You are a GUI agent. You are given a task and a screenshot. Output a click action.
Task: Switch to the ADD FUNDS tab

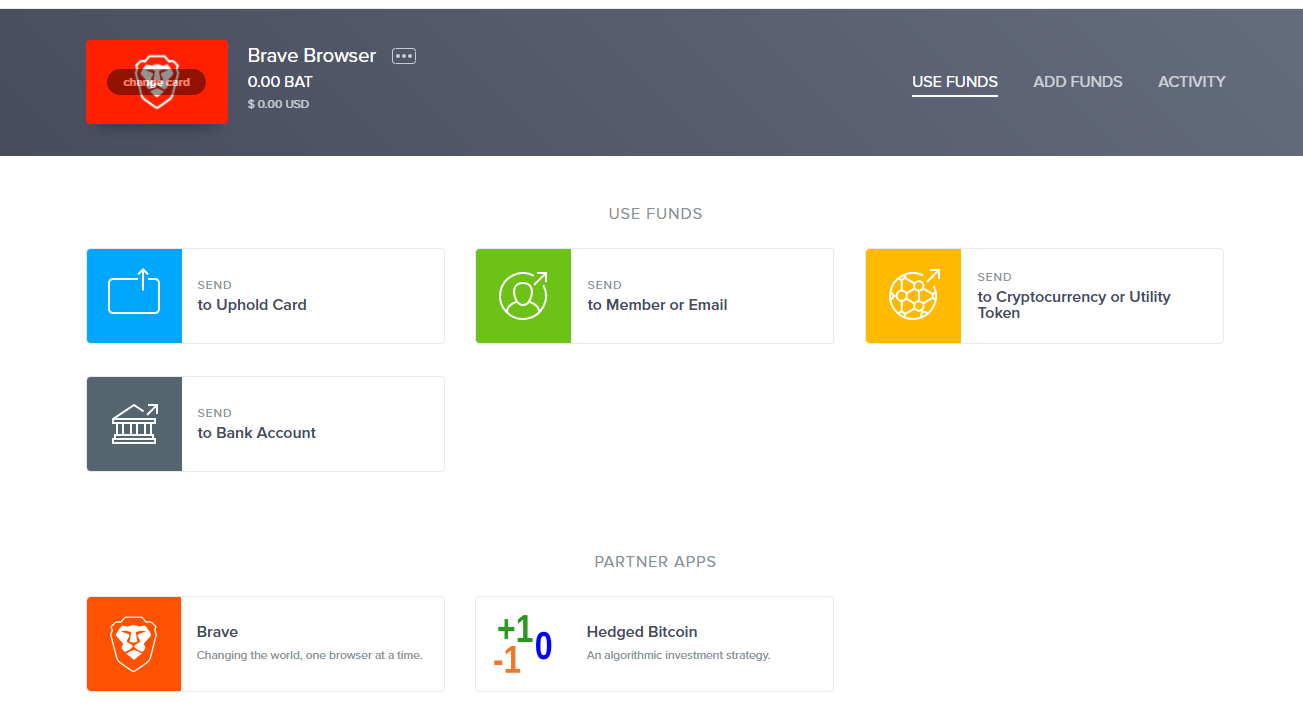point(1078,82)
